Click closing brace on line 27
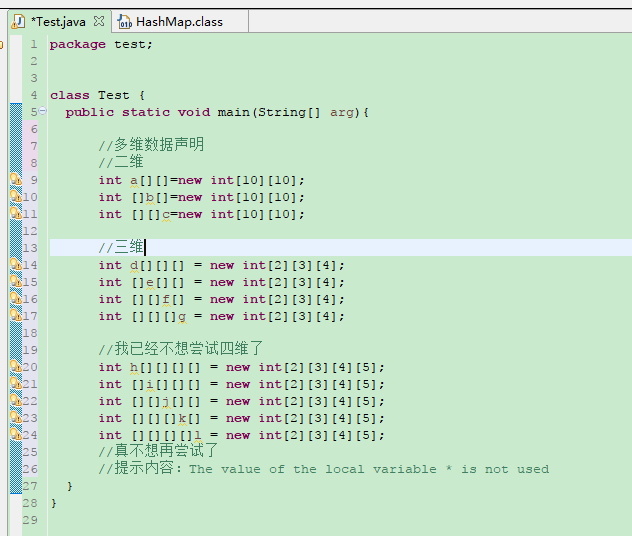 (70, 486)
